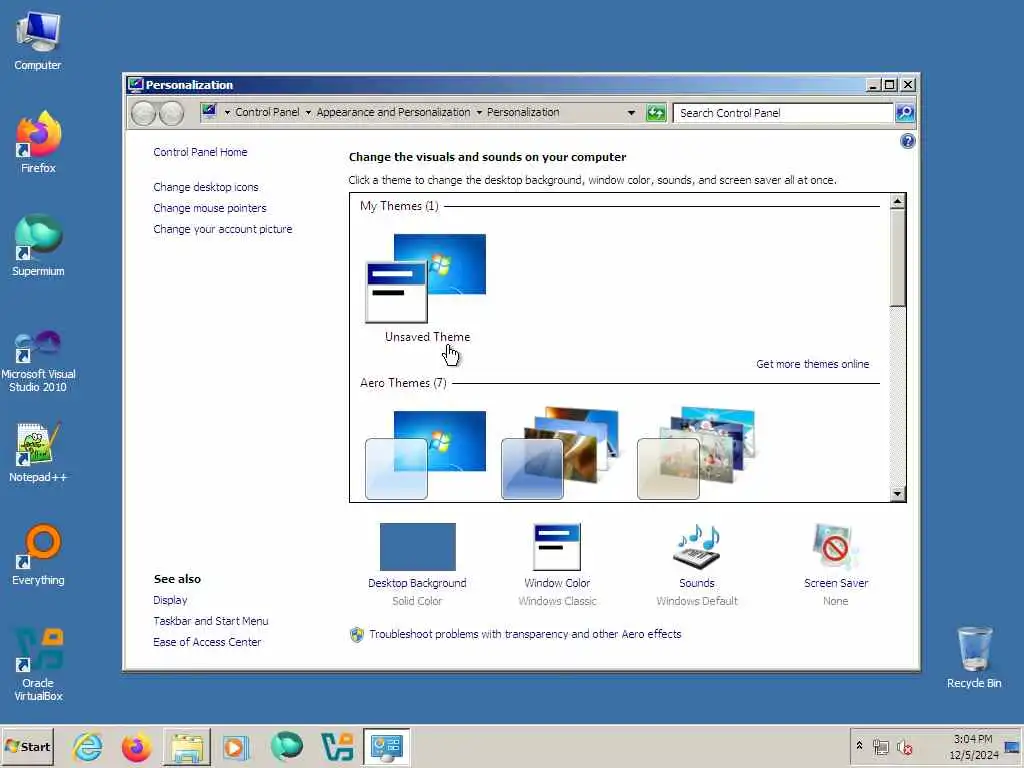Screen dimensions: 1024x768
Task: Select Appearance and Personalization in the breadcrumb
Action: [393, 112]
